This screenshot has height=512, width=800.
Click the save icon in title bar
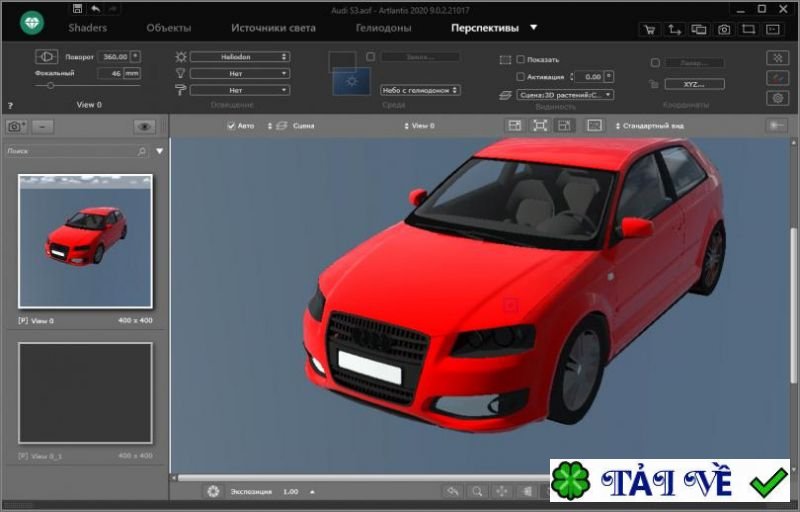click(77, 9)
